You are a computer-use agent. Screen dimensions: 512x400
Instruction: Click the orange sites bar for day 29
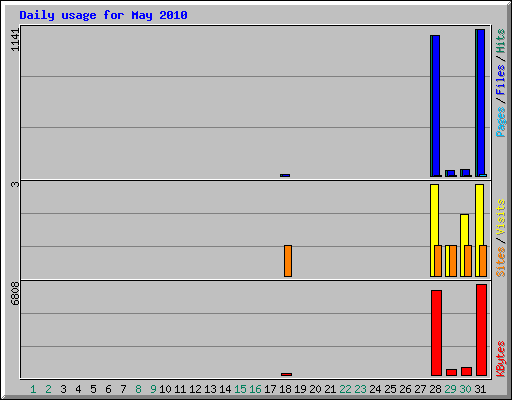click(x=453, y=261)
